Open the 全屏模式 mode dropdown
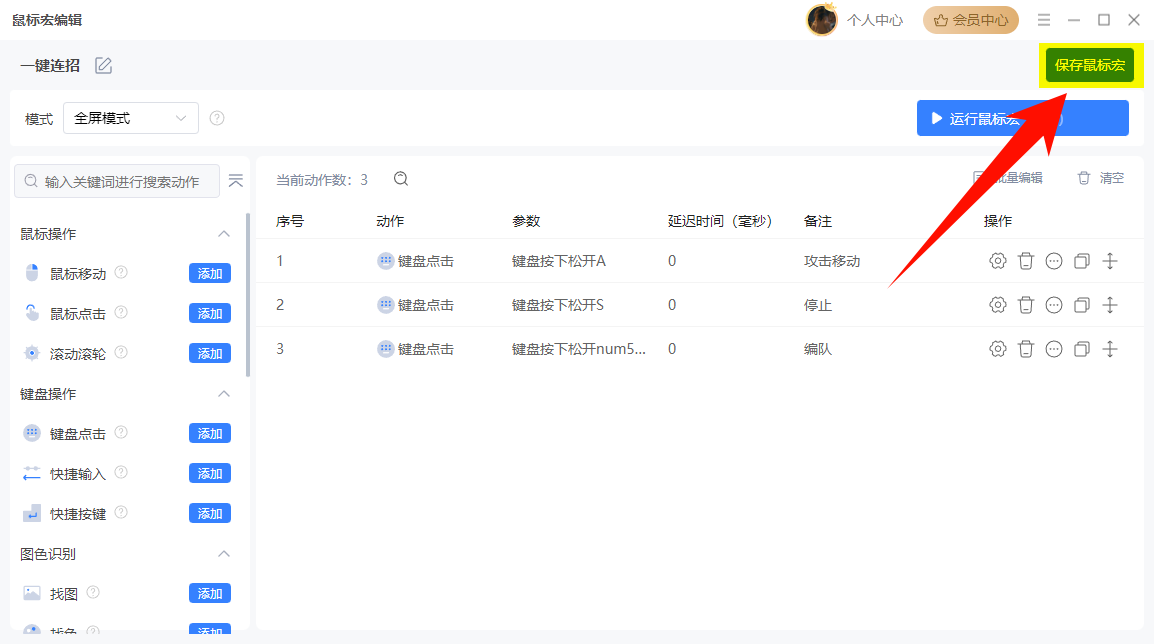1154x644 pixels. pos(130,118)
